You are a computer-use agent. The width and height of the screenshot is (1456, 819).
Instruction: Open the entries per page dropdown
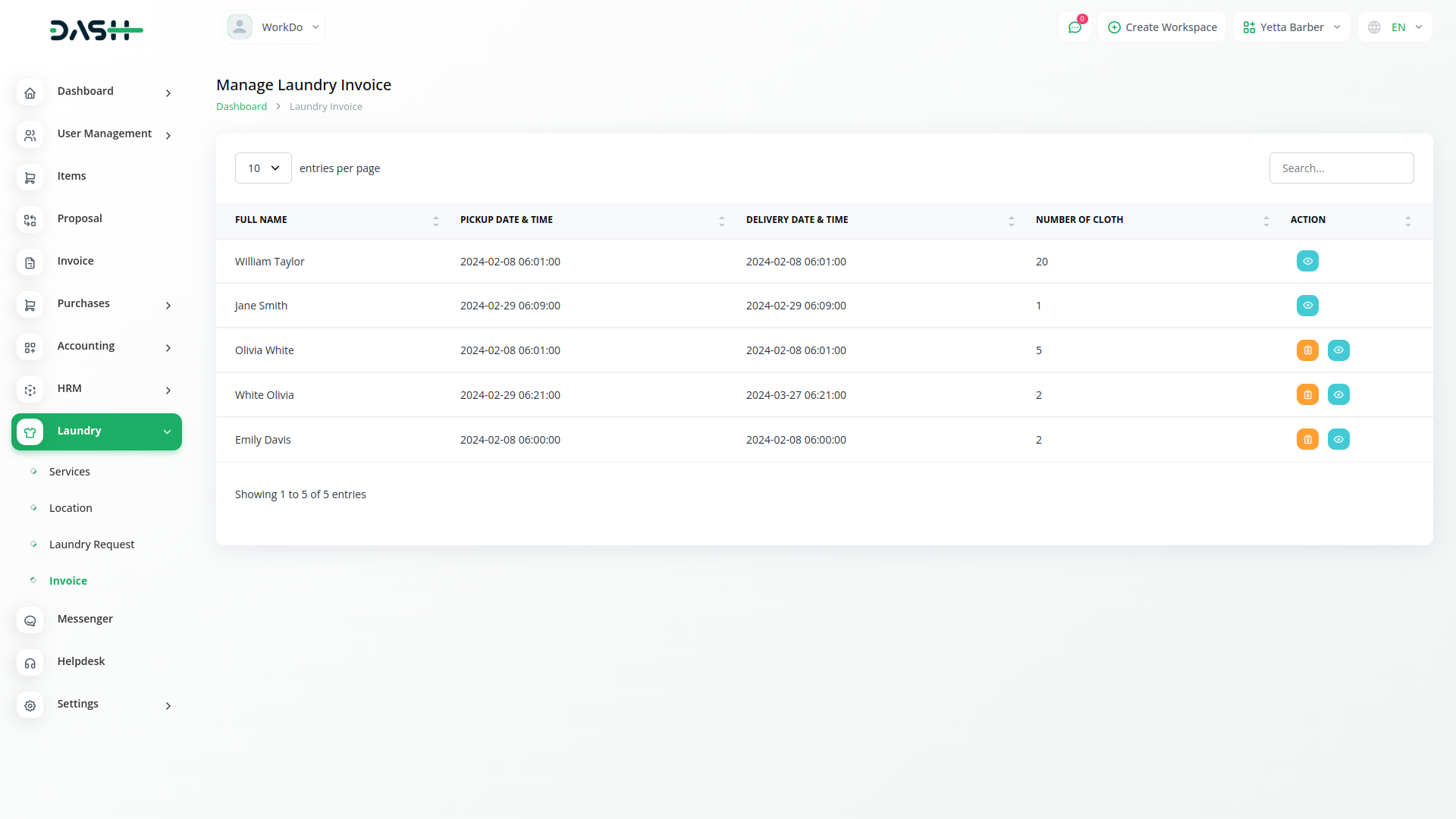tap(263, 168)
